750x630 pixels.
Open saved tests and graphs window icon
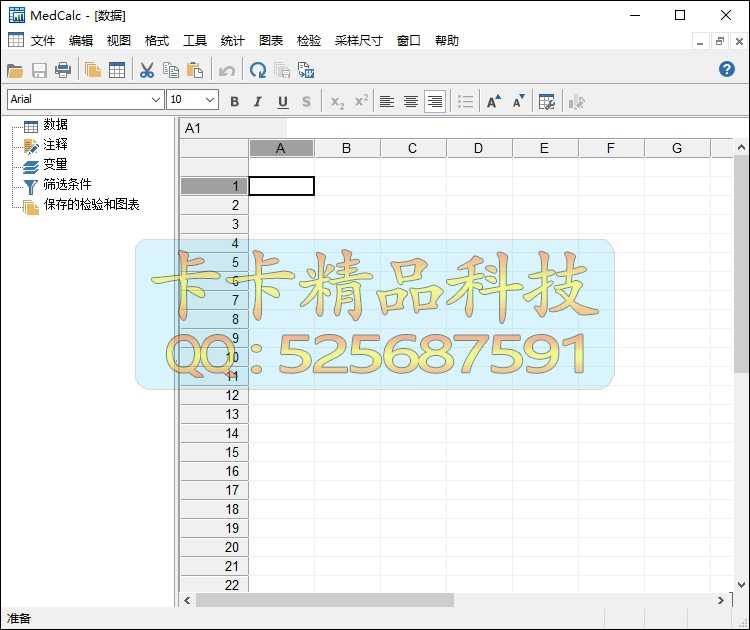pyautogui.click(x=92, y=71)
